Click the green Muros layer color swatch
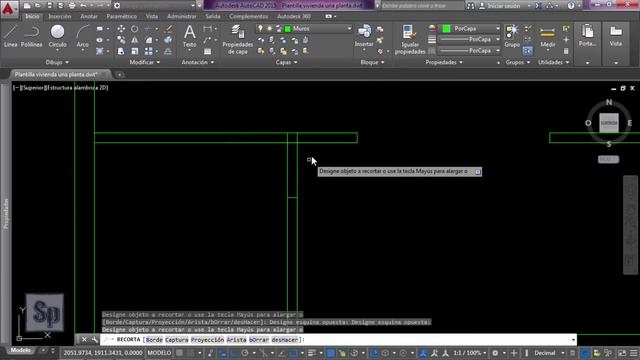The image size is (640, 360). pyautogui.click(x=288, y=29)
